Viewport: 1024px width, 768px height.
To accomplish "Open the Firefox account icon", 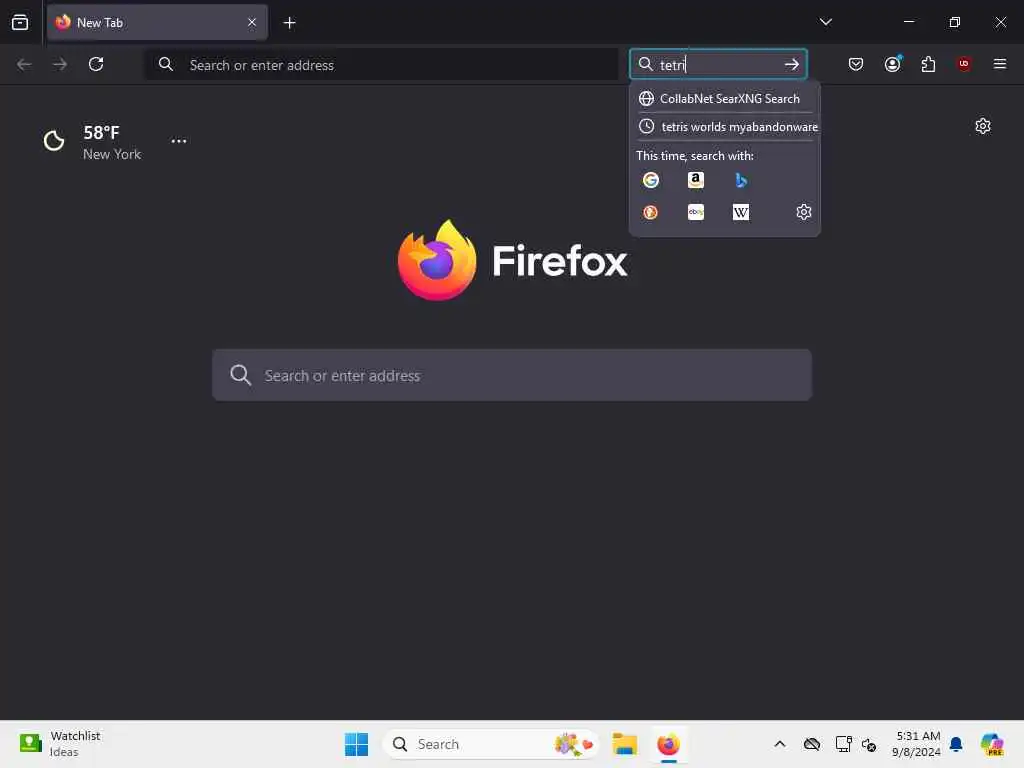I will coord(892,64).
